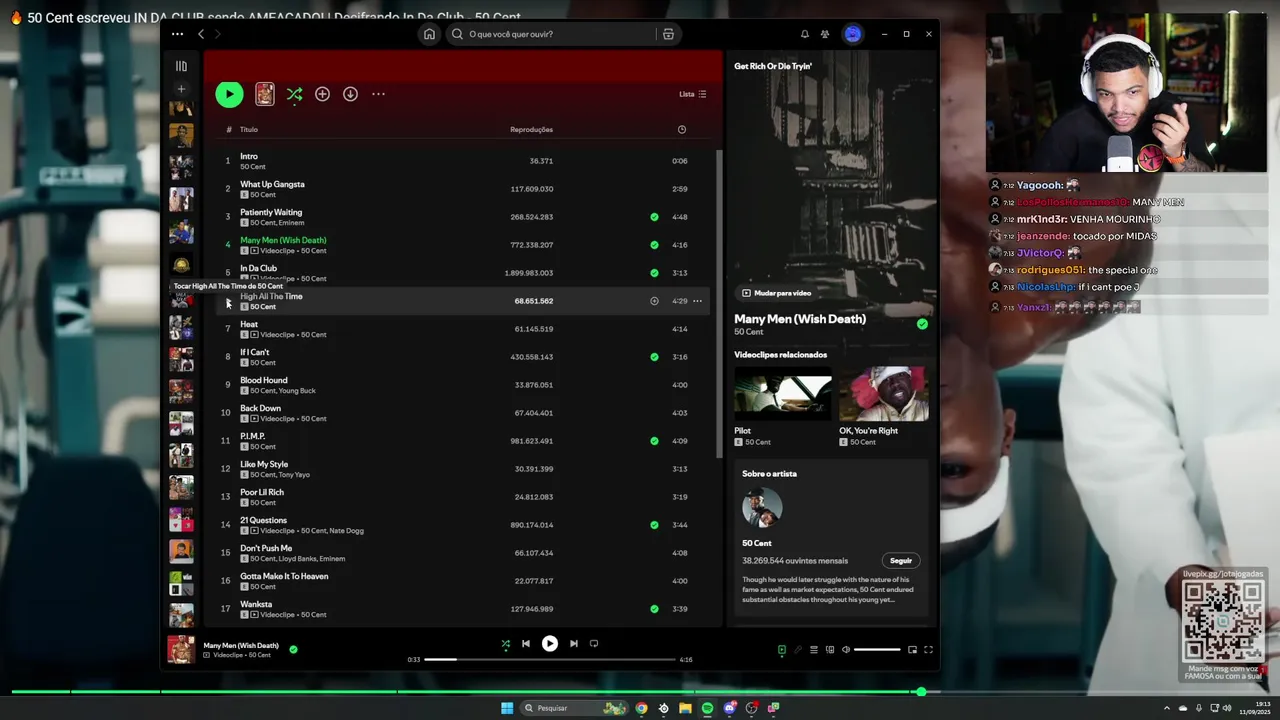Skip to next track
This screenshot has height=720, width=1280.
(573, 644)
